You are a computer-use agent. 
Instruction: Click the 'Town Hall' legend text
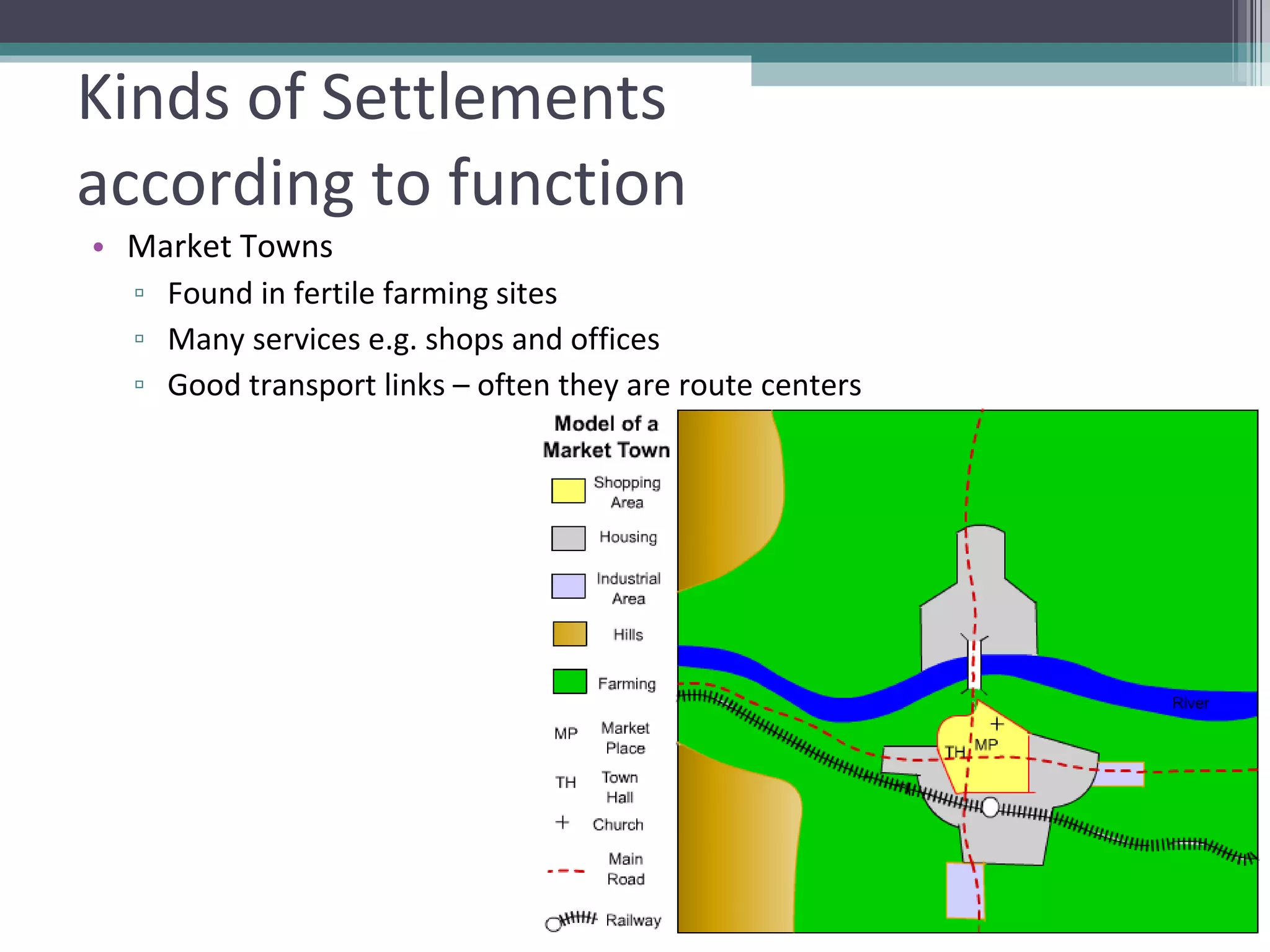point(619,787)
